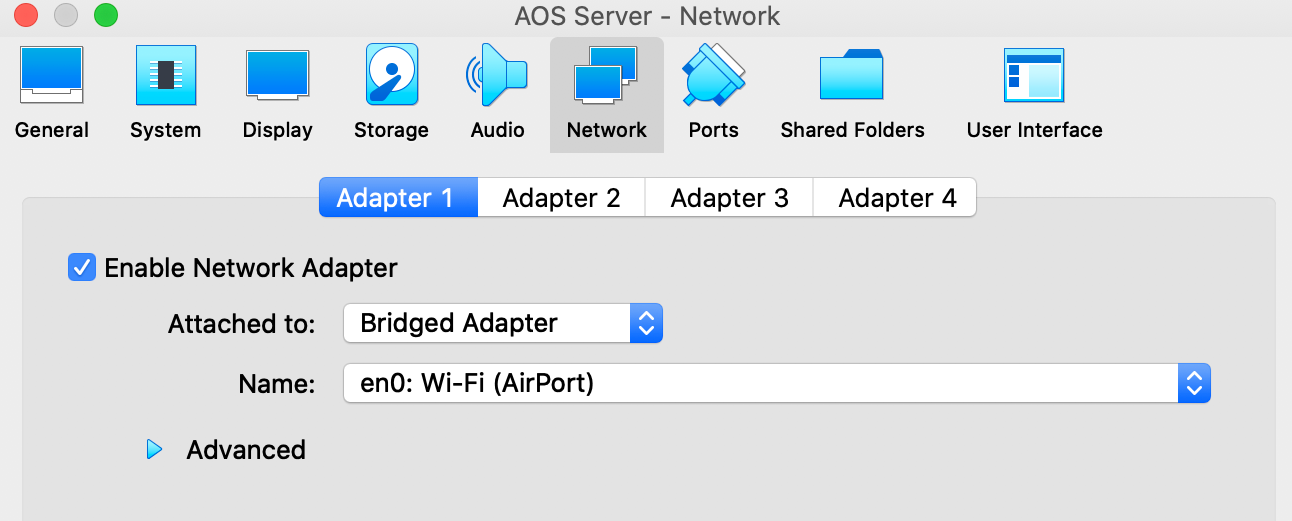This screenshot has width=1292, height=521.
Task: Select the Network settings icon
Action: point(606,77)
